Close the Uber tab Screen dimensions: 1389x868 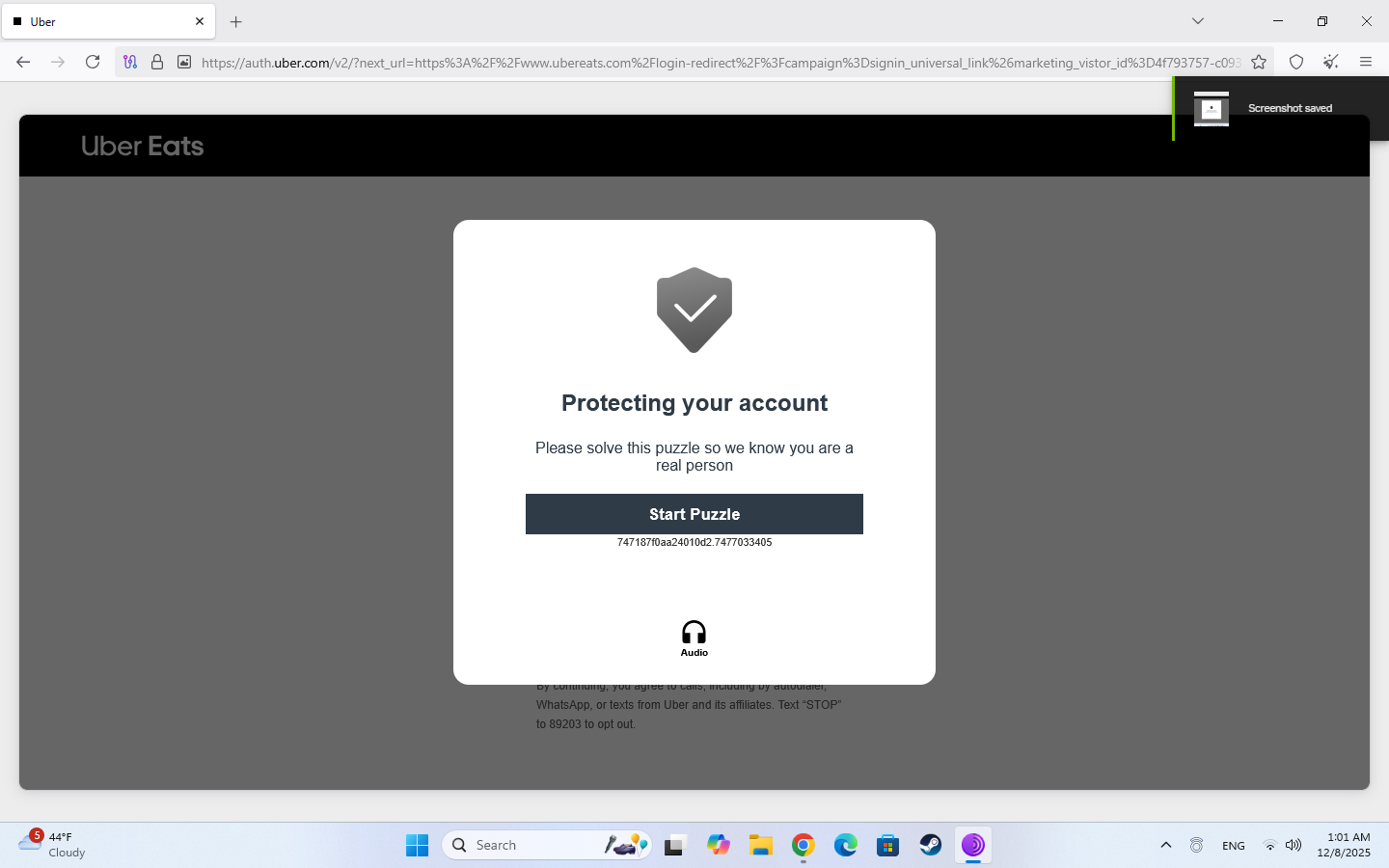pos(200,21)
